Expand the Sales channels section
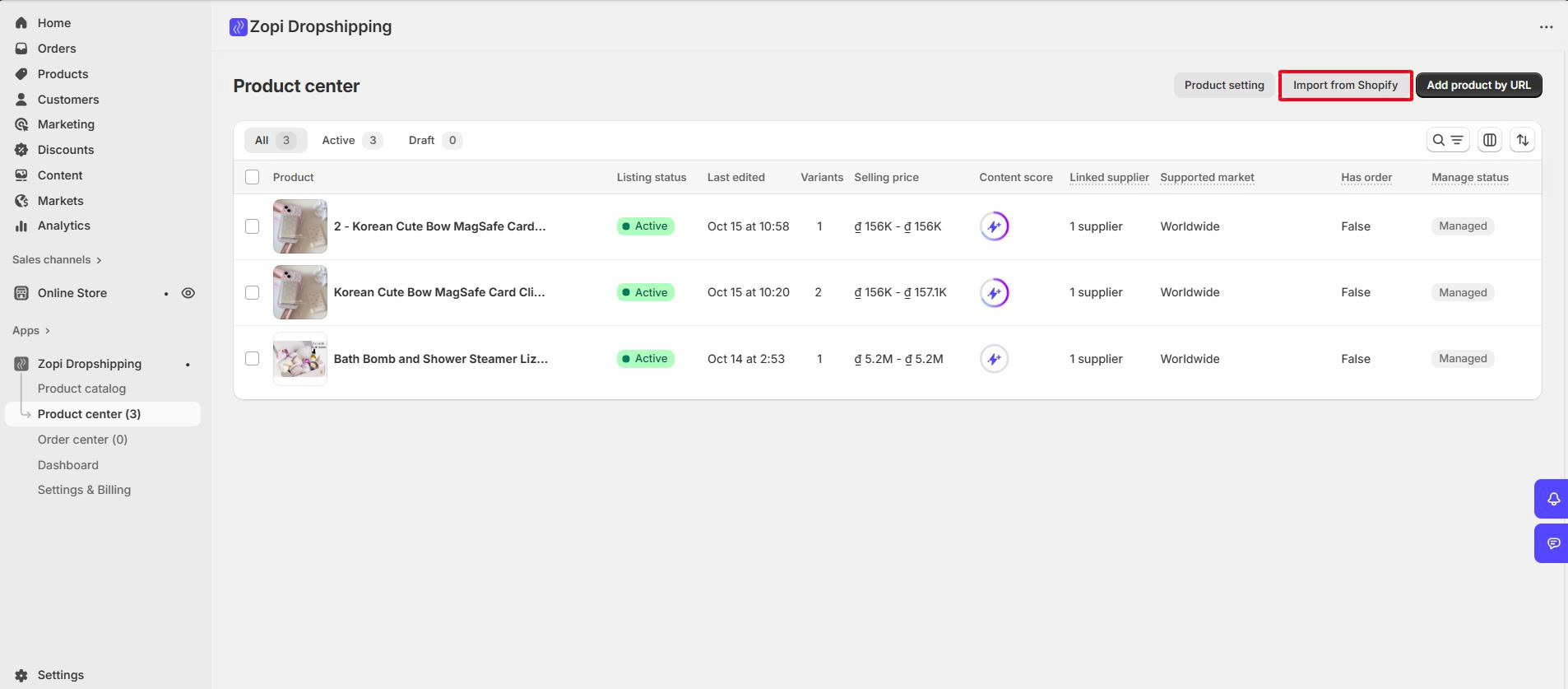 (56, 259)
